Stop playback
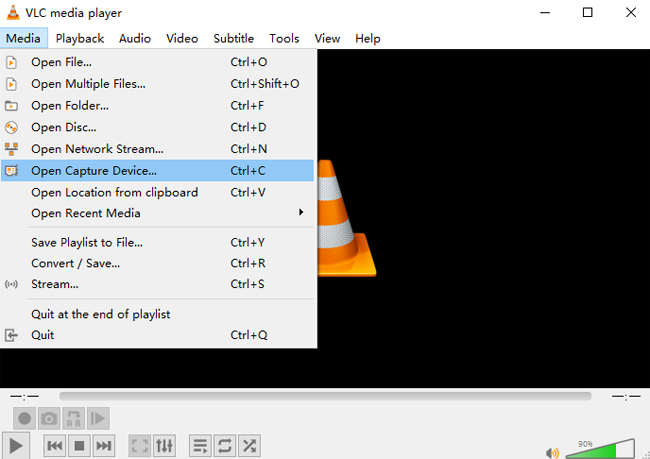Image resolution: width=650 pixels, height=459 pixels. click(x=79, y=446)
